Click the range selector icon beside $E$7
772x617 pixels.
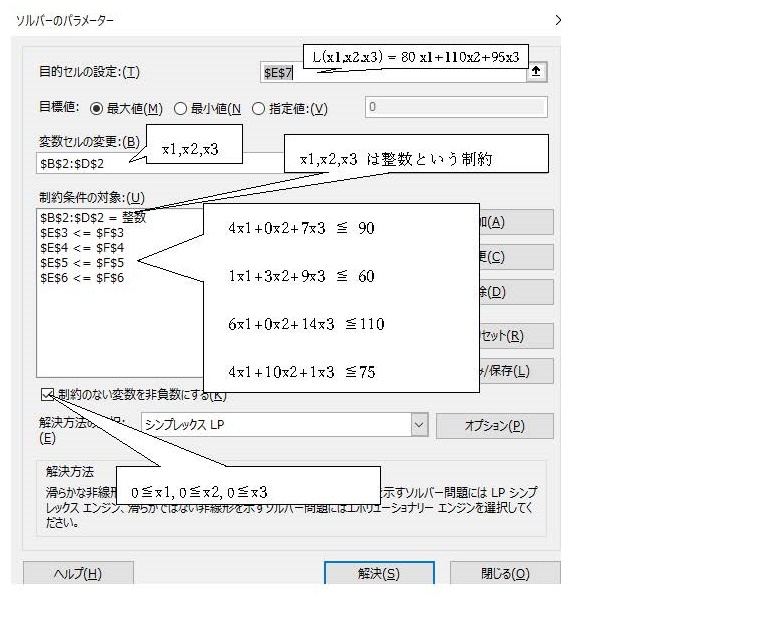tap(538, 72)
